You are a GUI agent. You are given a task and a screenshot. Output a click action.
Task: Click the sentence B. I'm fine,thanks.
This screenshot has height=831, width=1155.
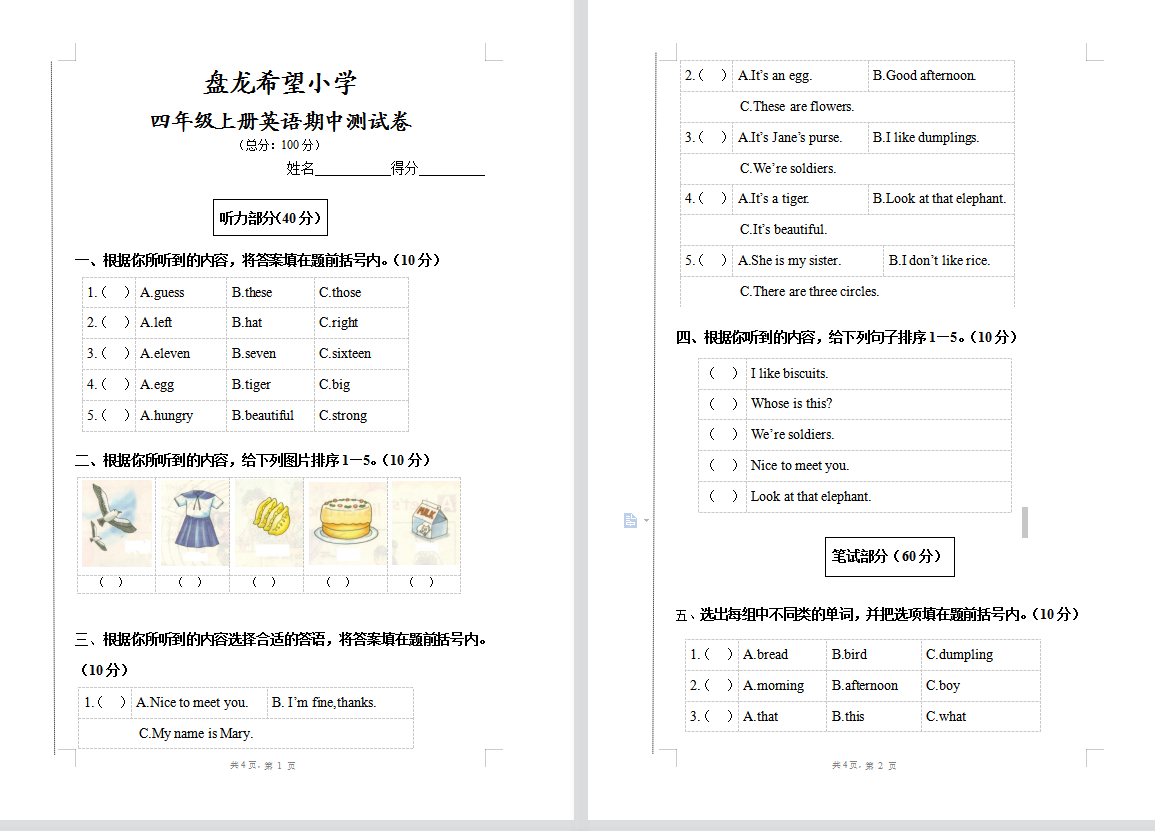coord(323,703)
